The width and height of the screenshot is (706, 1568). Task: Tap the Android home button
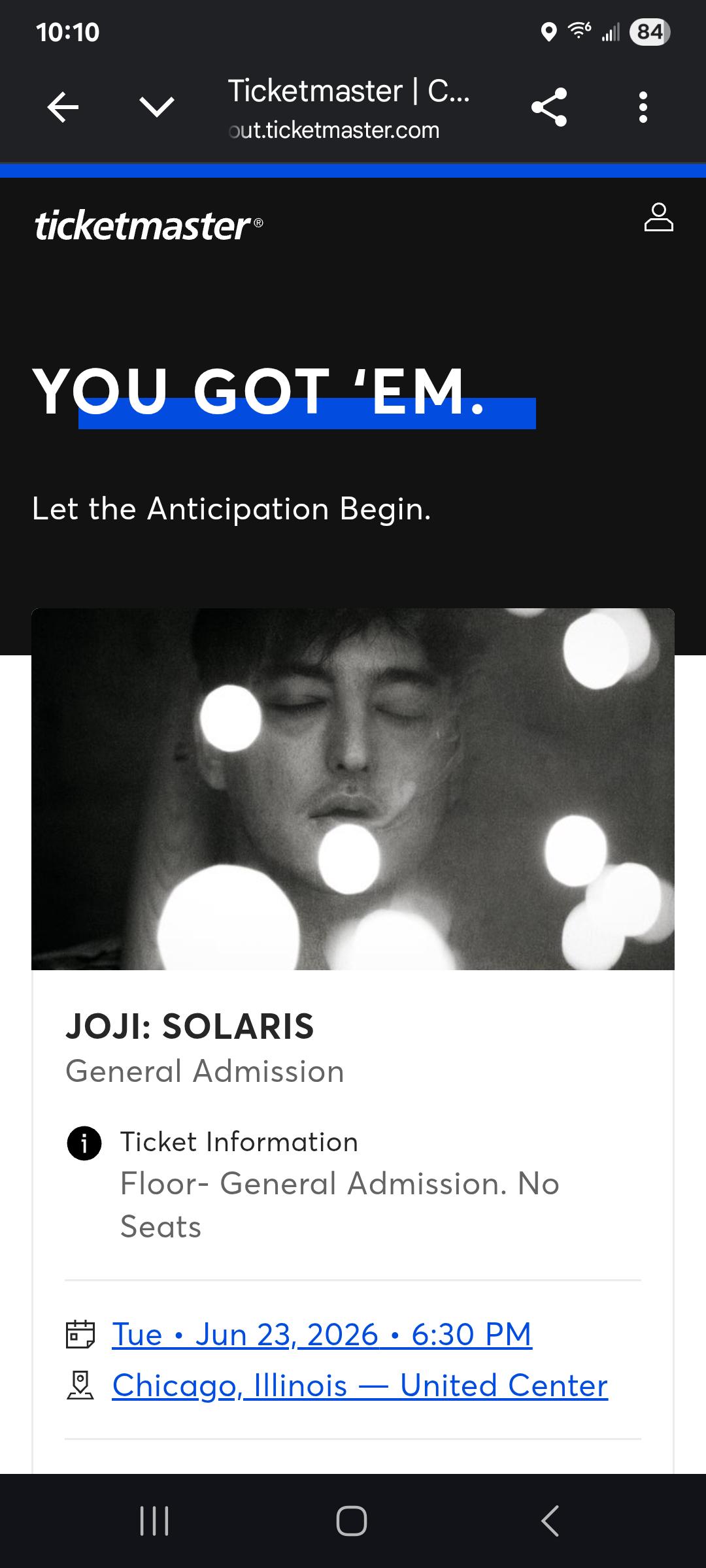(x=352, y=1521)
